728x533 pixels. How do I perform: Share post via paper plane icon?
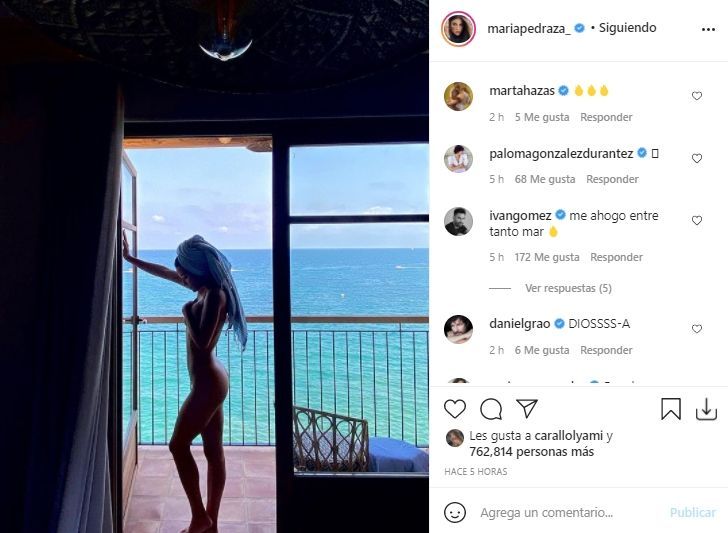click(x=527, y=408)
